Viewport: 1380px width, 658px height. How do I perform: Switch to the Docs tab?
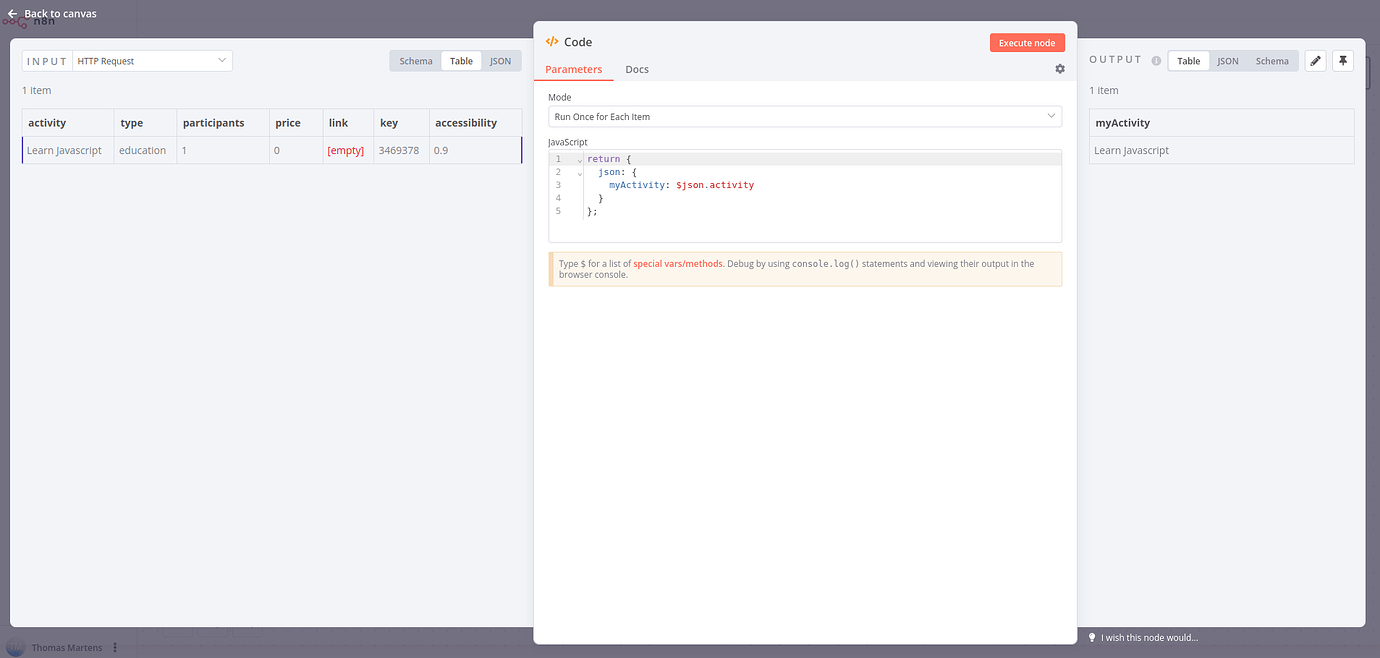click(x=637, y=69)
